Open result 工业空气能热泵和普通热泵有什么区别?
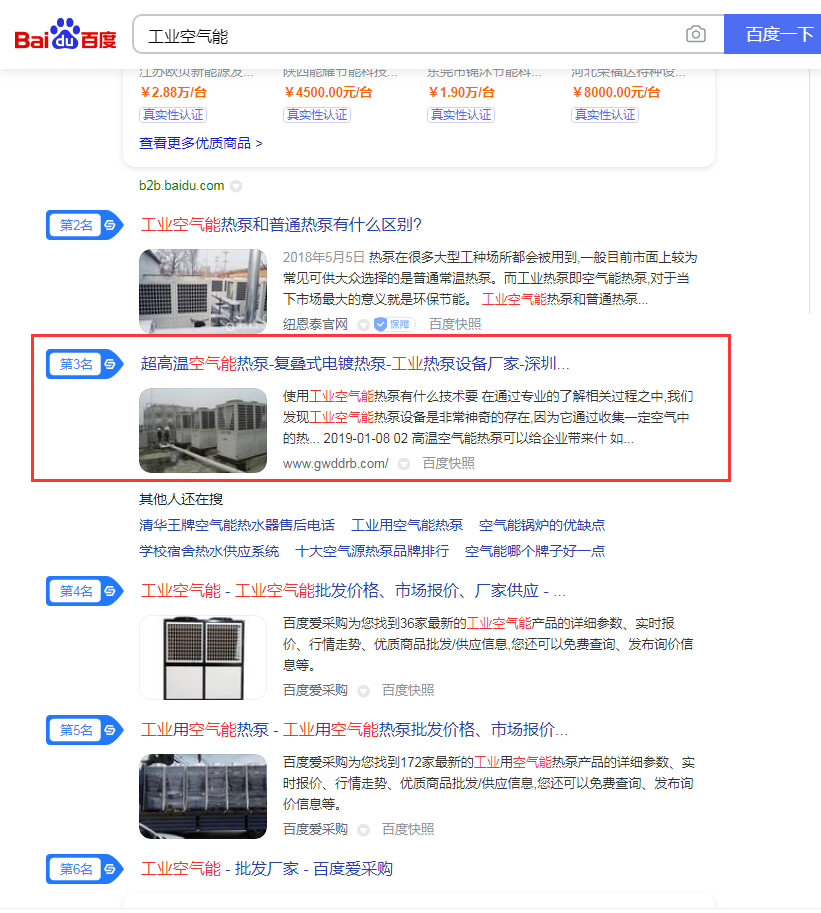The image size is (821, 913). pyautogui.click(x=281, y=225)
